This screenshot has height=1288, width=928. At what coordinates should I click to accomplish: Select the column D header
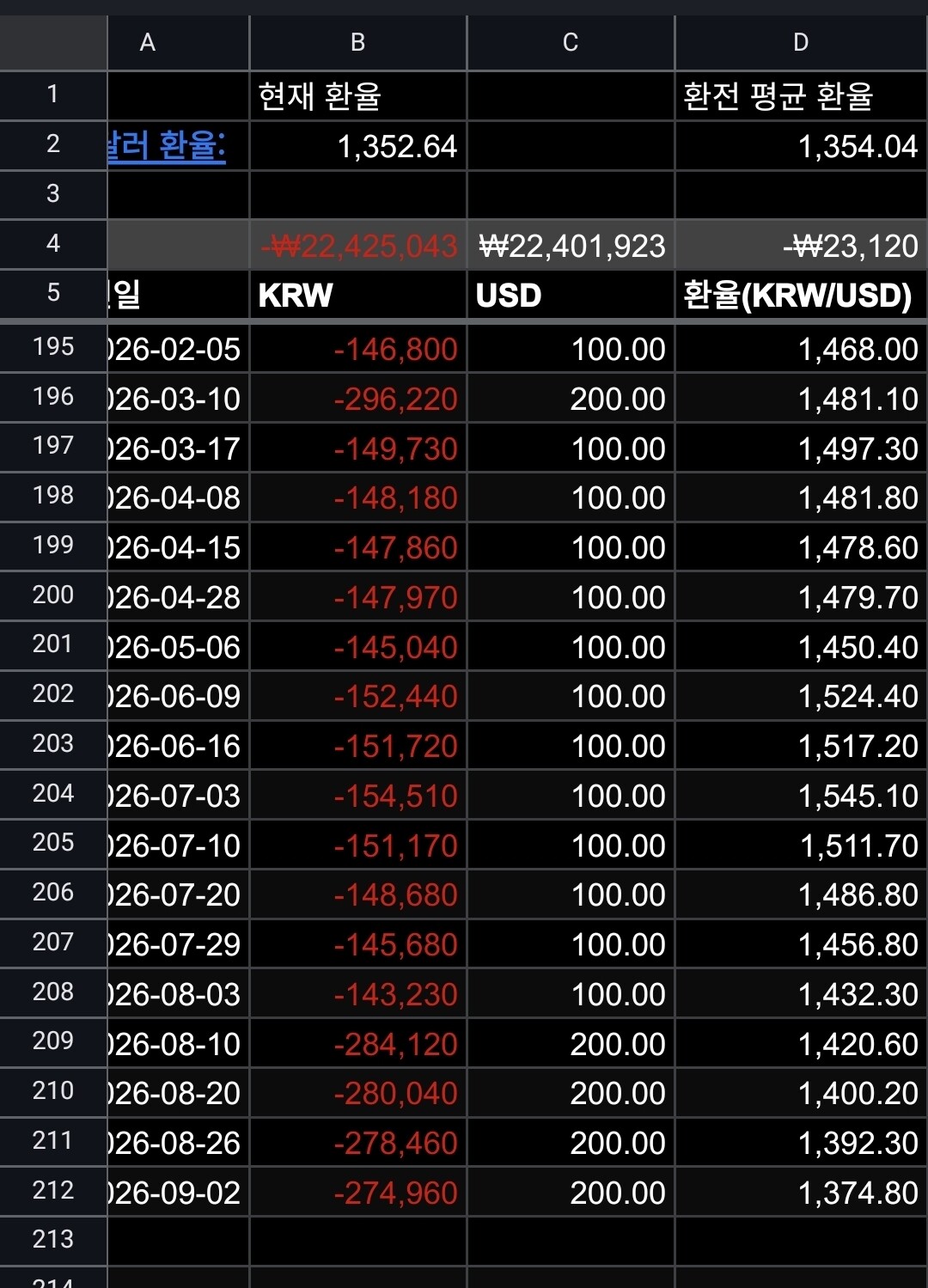coord(801,42)
